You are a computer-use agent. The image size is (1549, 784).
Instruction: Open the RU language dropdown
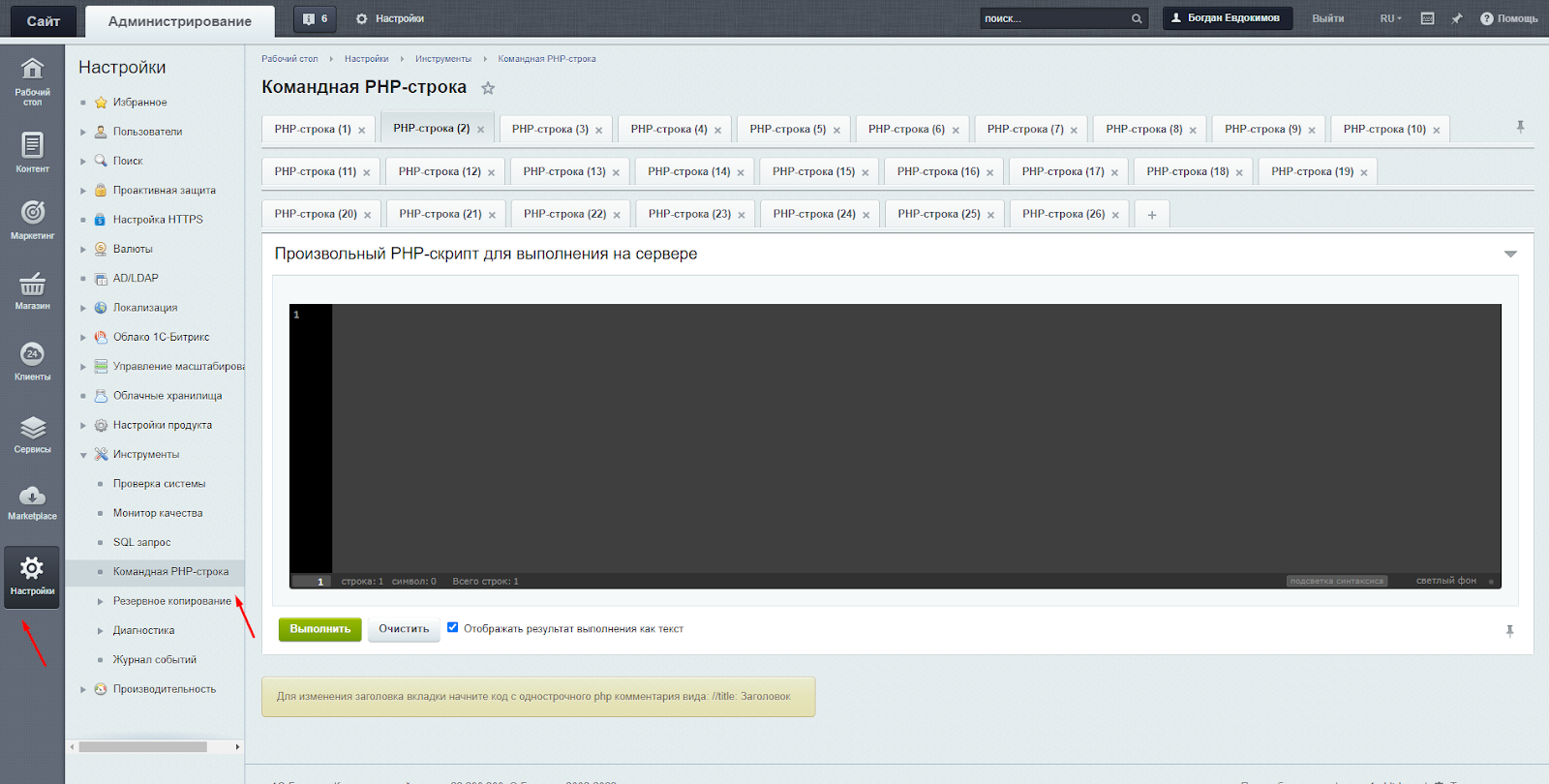pos(1390,18)
